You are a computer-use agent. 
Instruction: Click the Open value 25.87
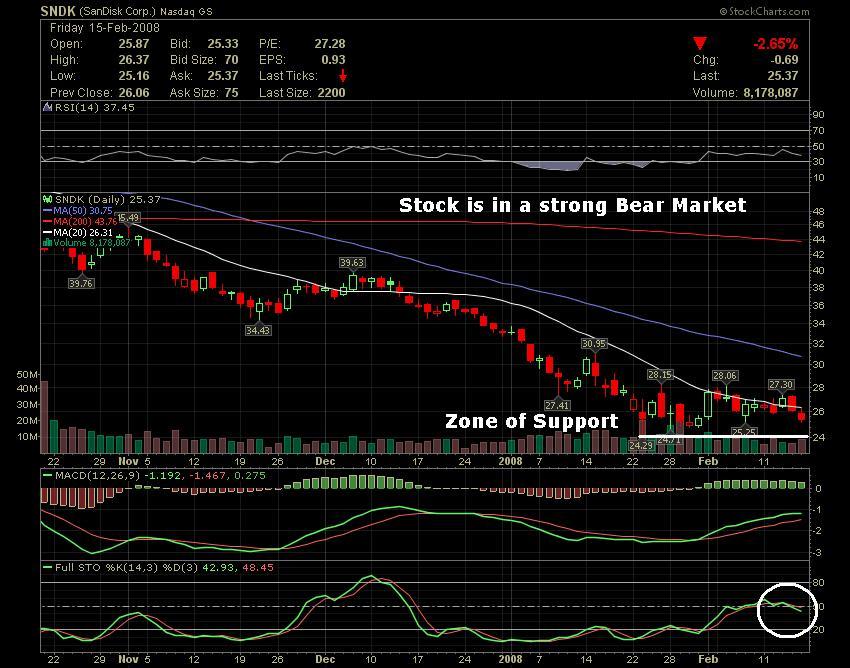(x=133, y=44)
